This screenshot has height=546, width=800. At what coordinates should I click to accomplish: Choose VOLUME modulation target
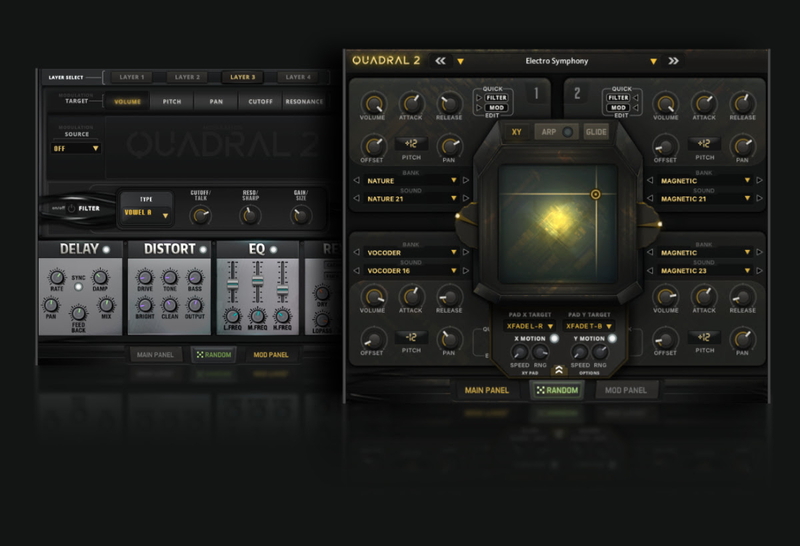coord(128,102)
